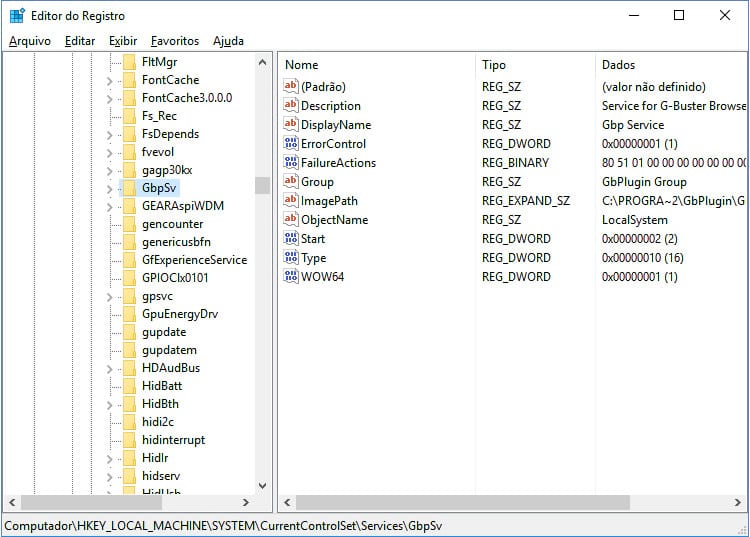The image size is (750, 537).
Task: Open the Ajuda menu
Action: click(x=228, y=41)
